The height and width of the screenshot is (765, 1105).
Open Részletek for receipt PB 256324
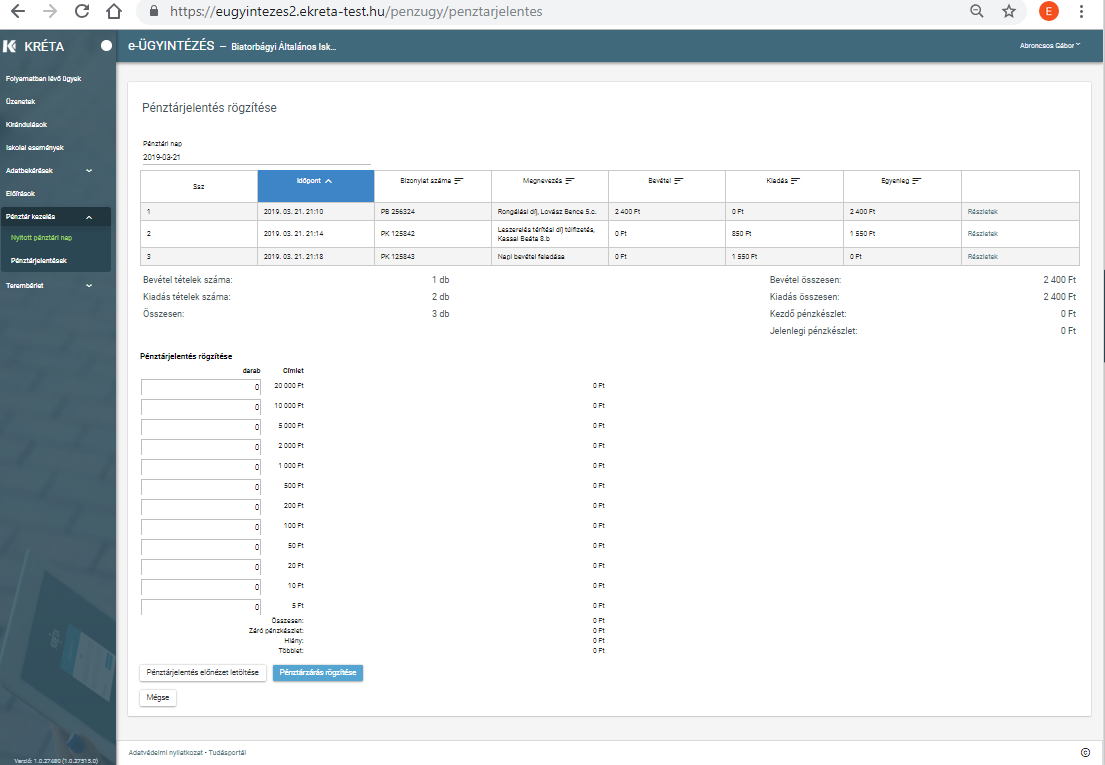tap(983, 212)
